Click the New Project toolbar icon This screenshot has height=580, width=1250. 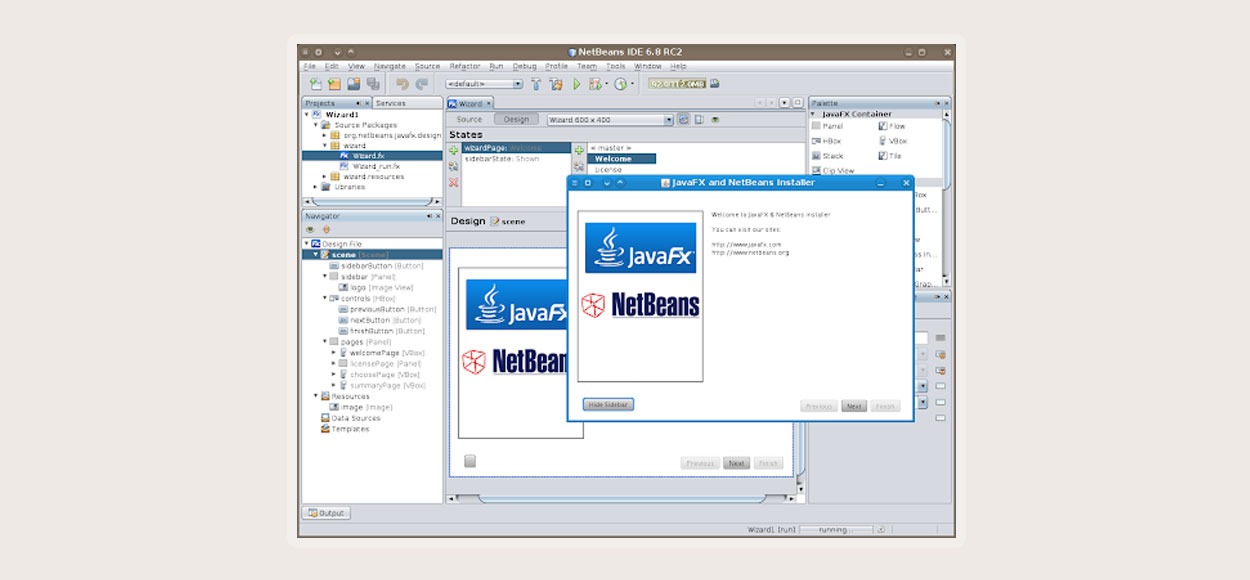(334, 84)
